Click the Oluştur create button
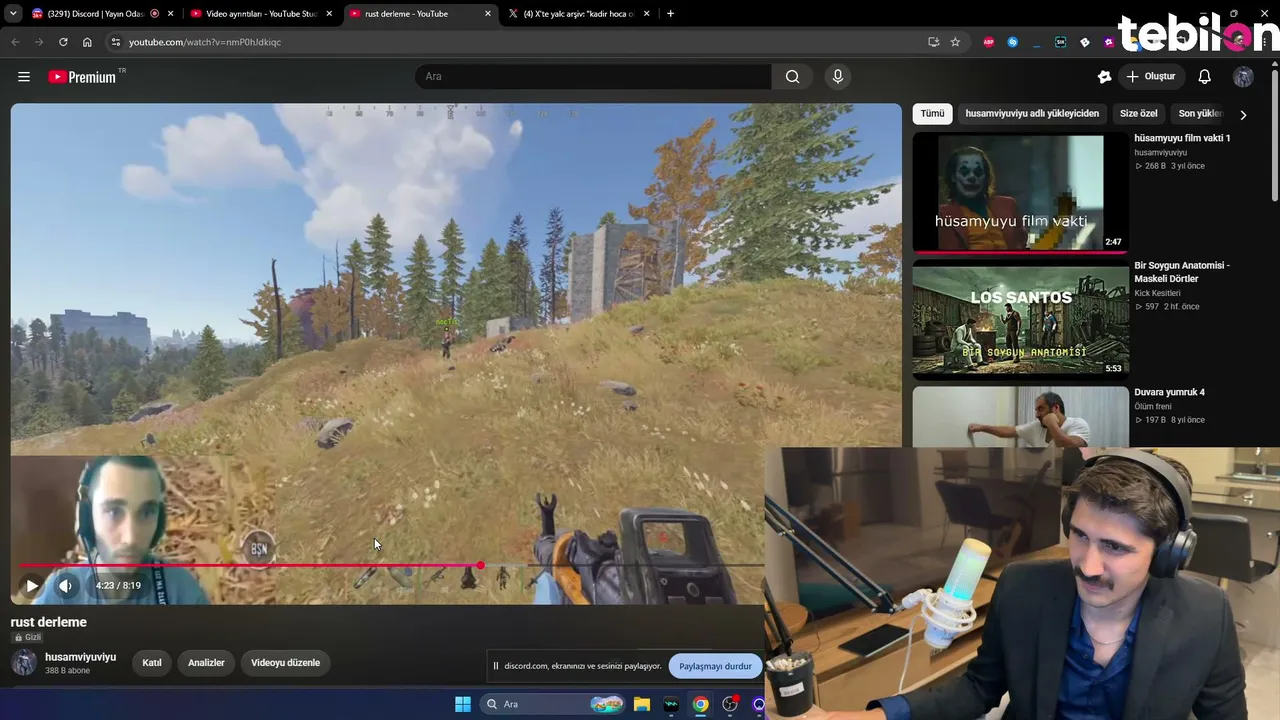The width and height of the screenshot is (1280, 720). click(1151, 77)
